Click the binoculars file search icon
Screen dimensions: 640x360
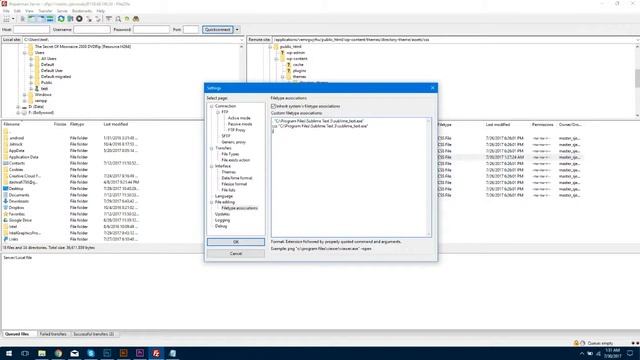pos(136,19)
